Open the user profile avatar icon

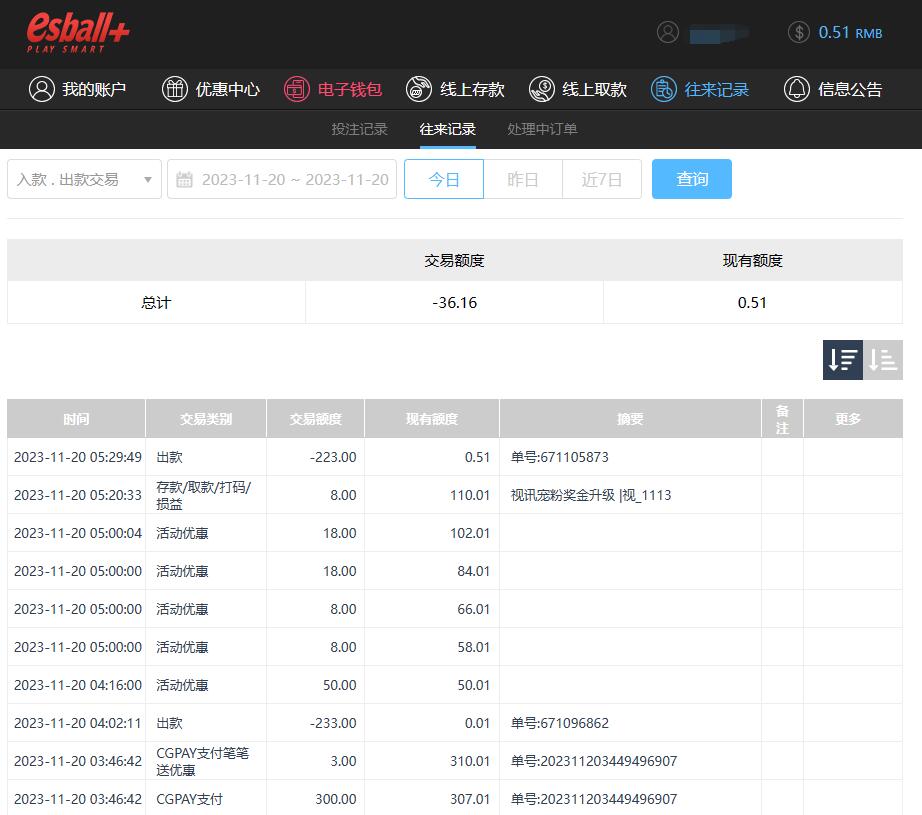tap(668, 32)
